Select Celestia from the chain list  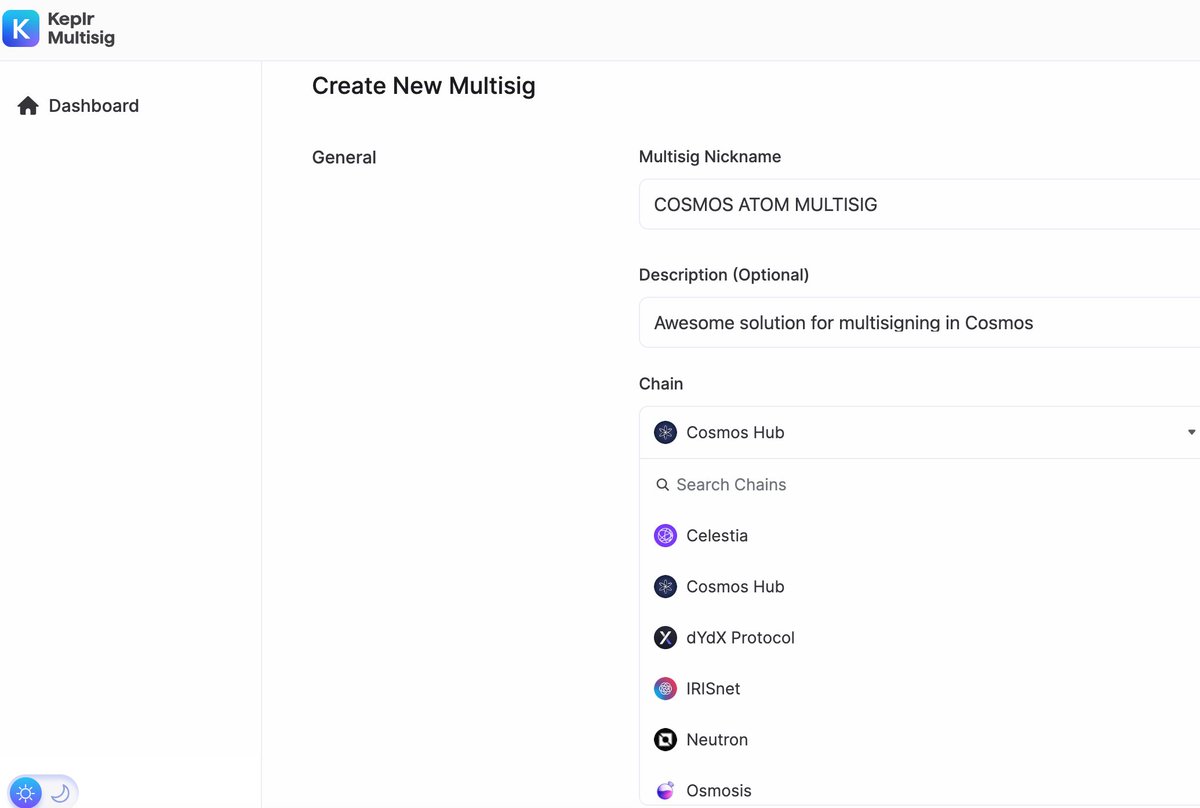[x=919, y=536]
